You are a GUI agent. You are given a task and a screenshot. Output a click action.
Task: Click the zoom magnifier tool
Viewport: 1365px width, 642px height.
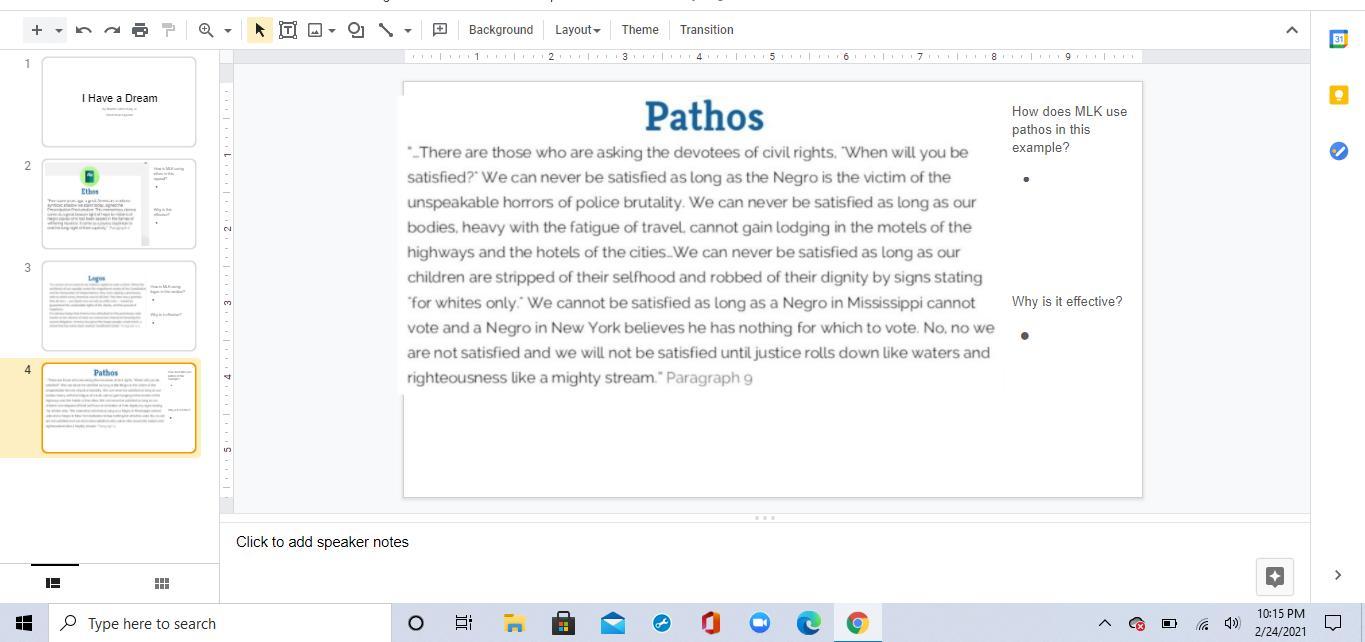click(x=206, y=30)
